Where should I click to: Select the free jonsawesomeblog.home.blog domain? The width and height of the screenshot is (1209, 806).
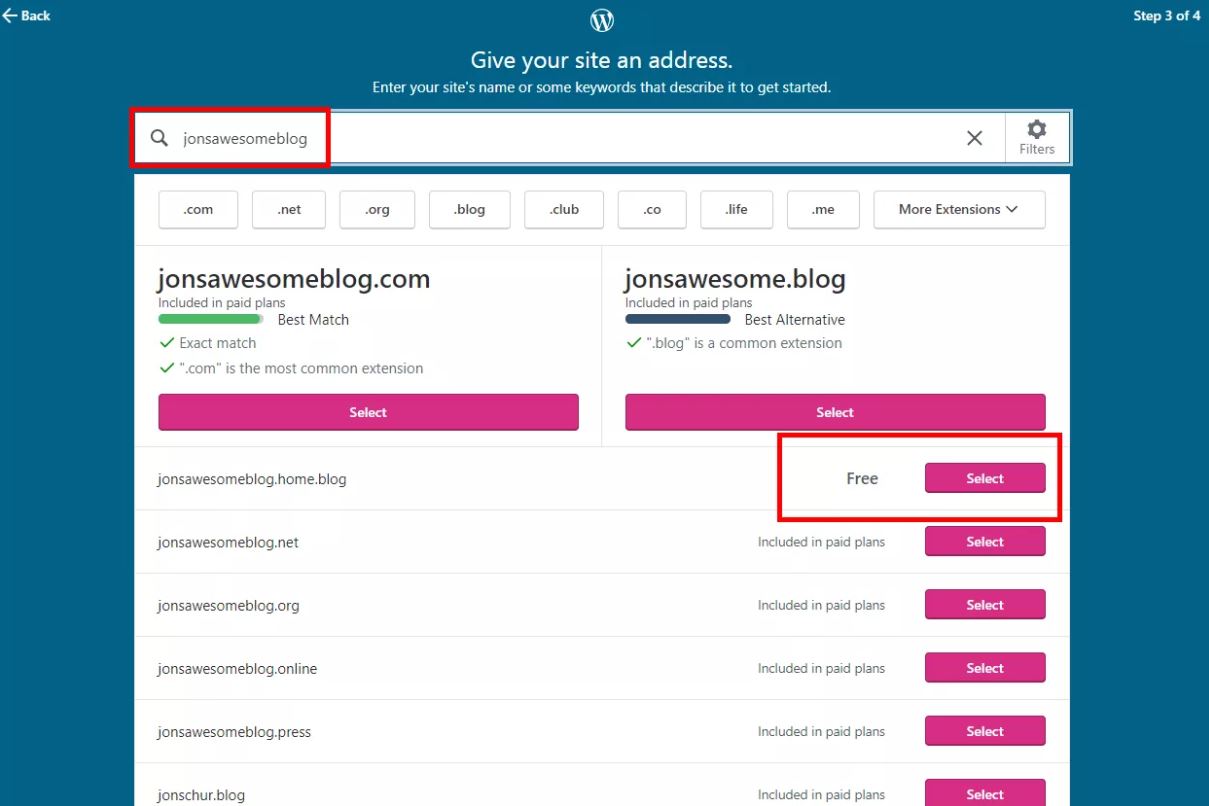click(984, 478)
